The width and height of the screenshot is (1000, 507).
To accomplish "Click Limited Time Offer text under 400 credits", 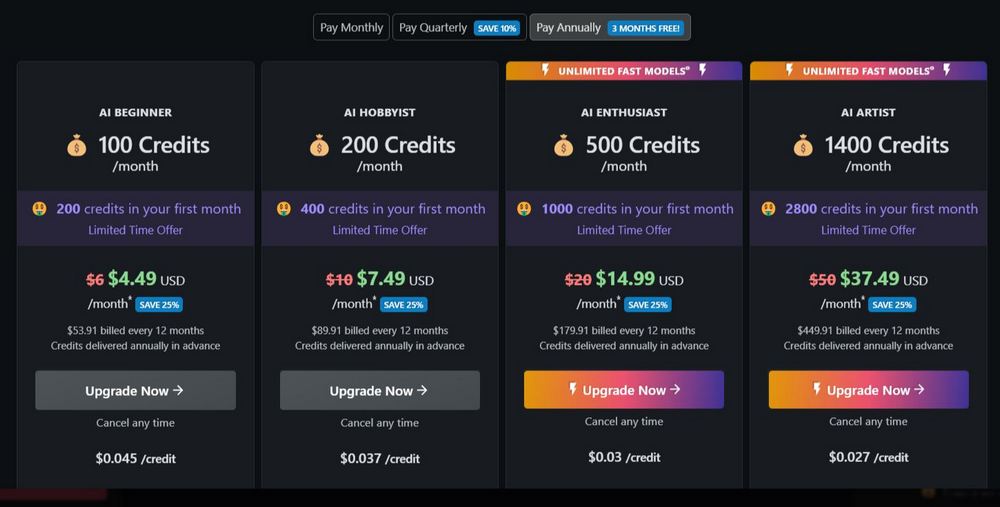I will pyautogui.click(x=379, y=230).
